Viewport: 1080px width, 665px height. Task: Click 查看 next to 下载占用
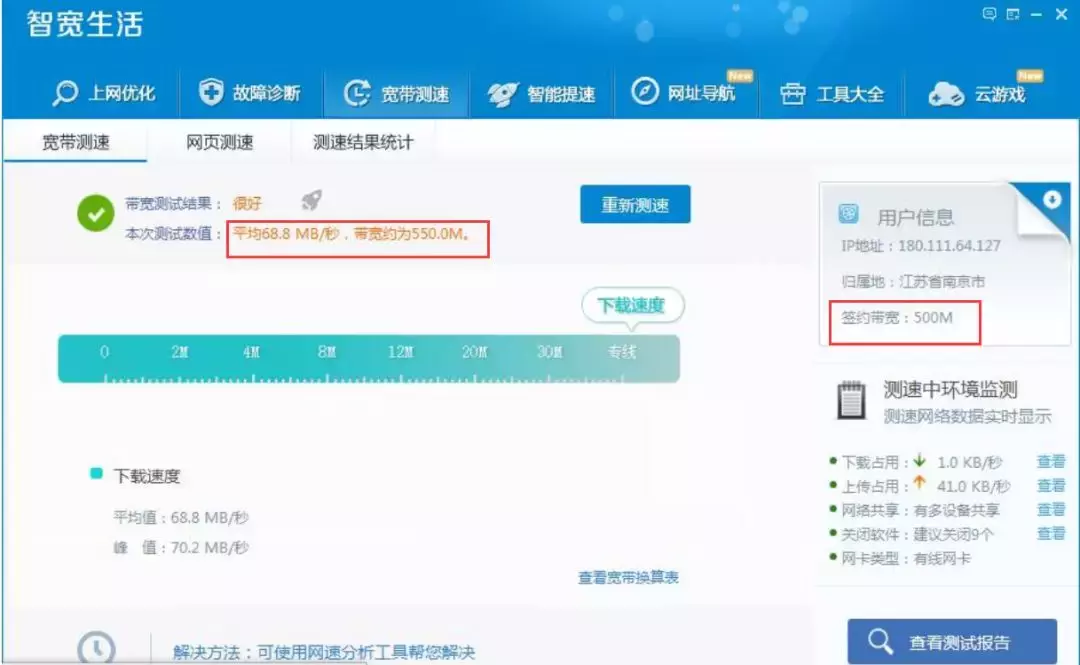[x=1052, y=461]
